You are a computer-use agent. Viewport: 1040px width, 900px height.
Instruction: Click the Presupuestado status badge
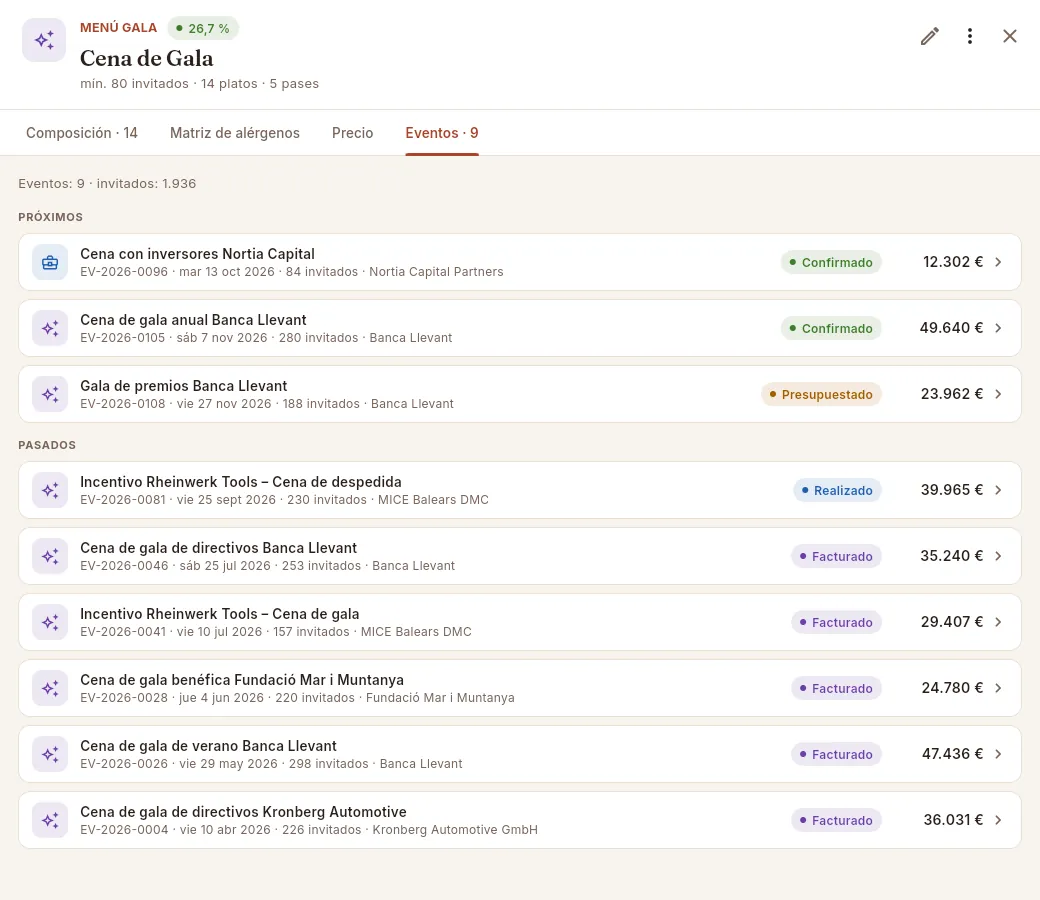[821, 394]
